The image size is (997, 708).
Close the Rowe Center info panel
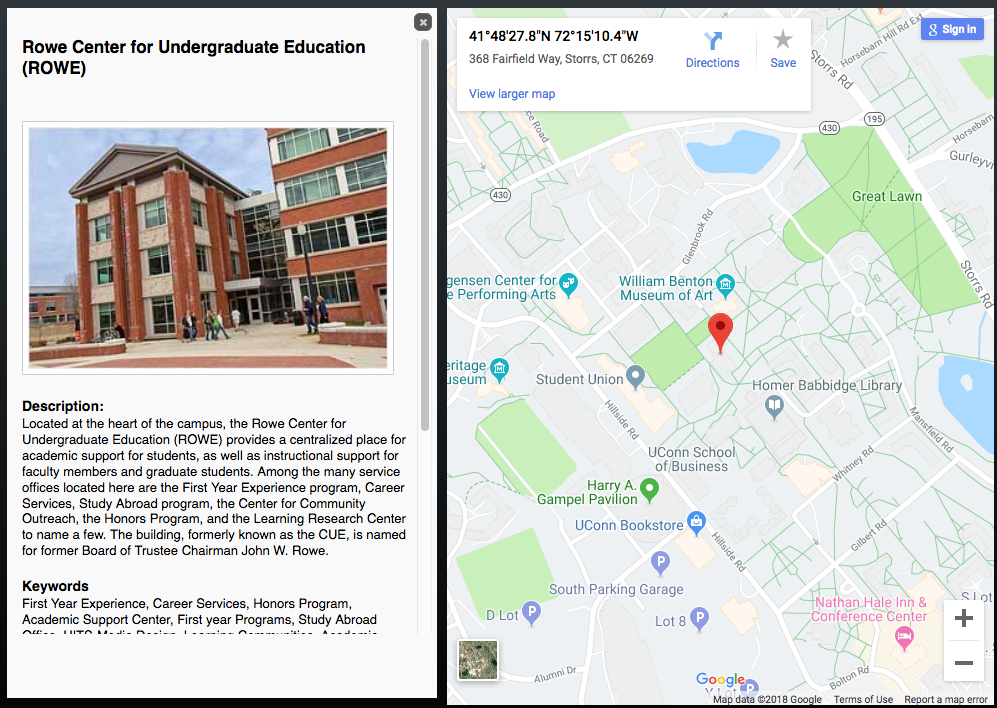coord(423,22)
